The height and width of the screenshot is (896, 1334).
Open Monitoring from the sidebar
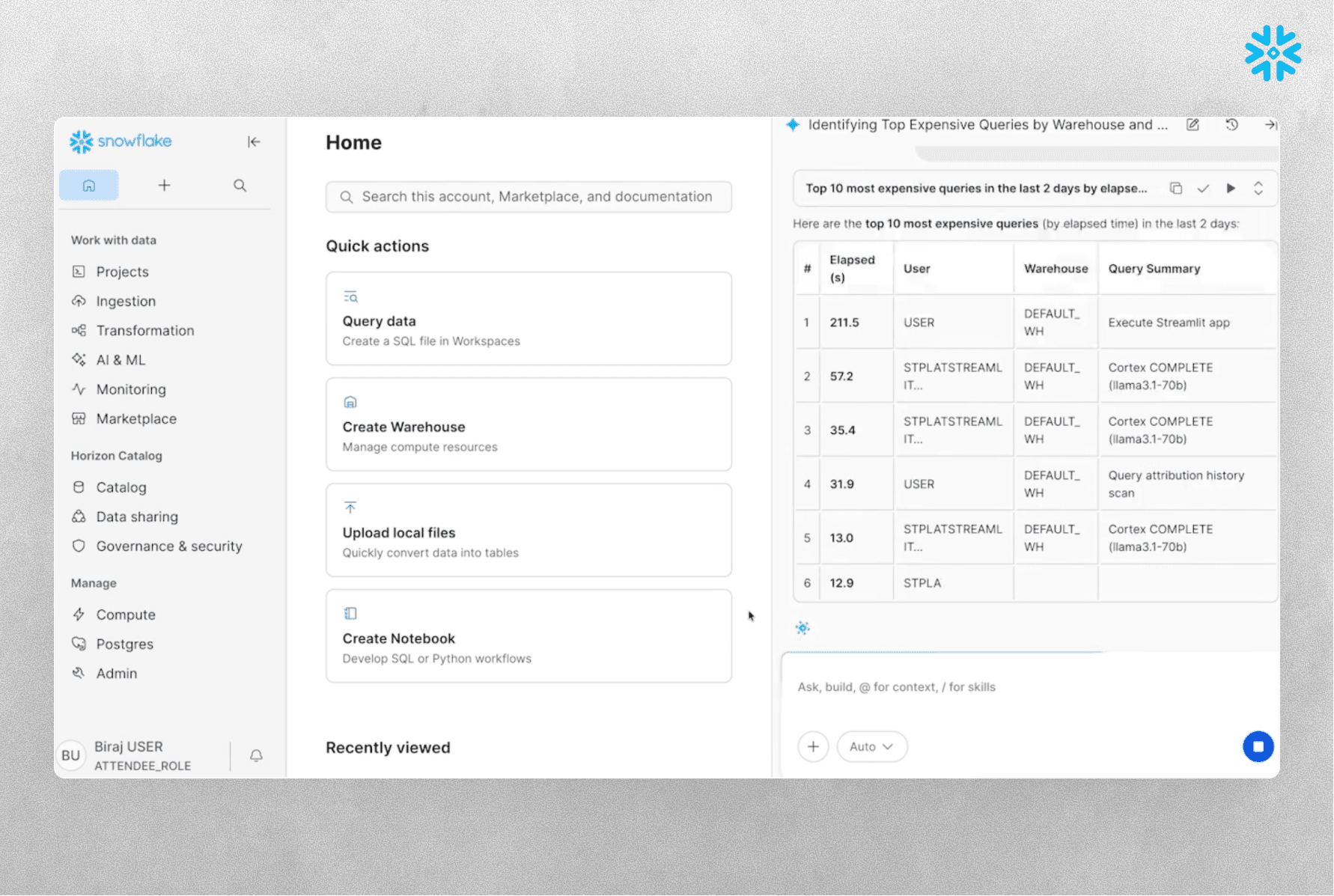(131, 389)
